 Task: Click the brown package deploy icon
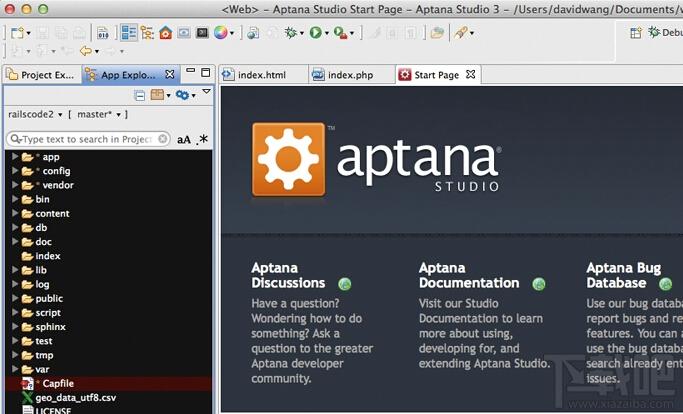(x=157, y=95)
